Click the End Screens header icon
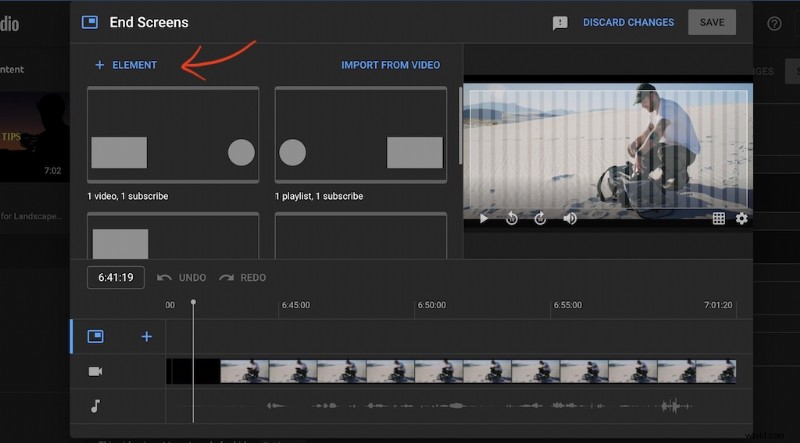 pos(90,22)
